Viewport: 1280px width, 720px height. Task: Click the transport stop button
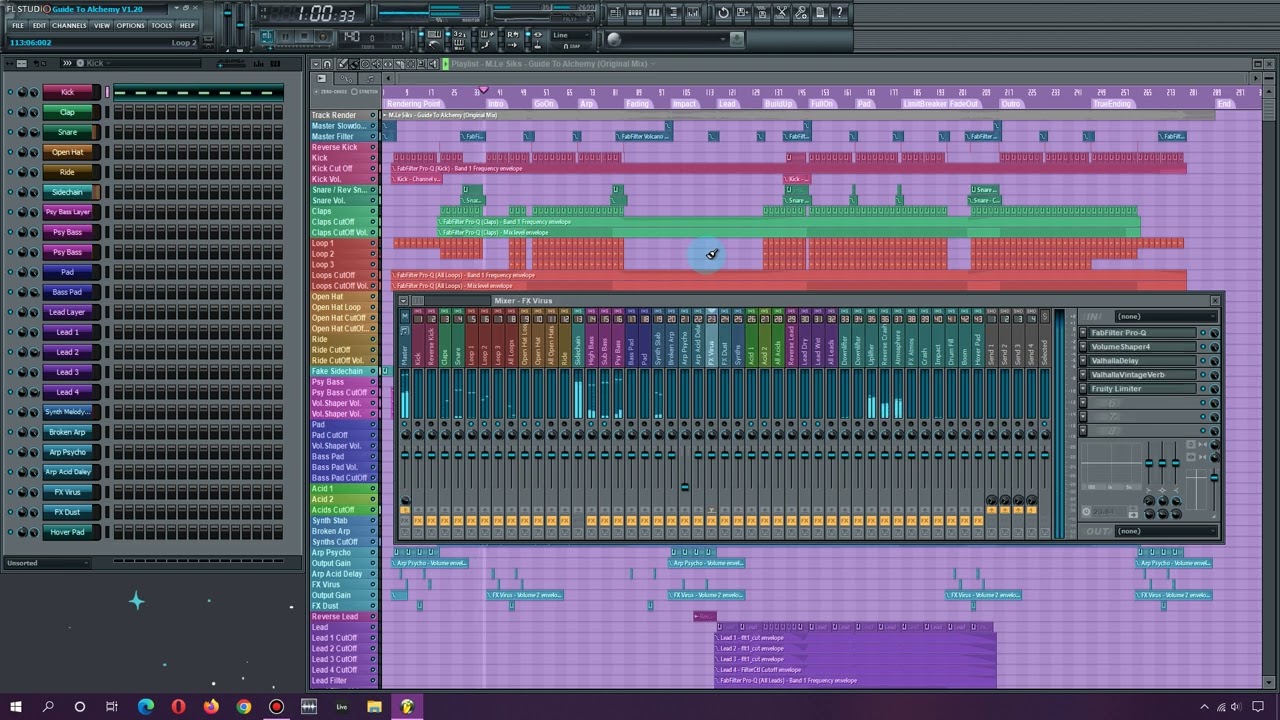304,37
